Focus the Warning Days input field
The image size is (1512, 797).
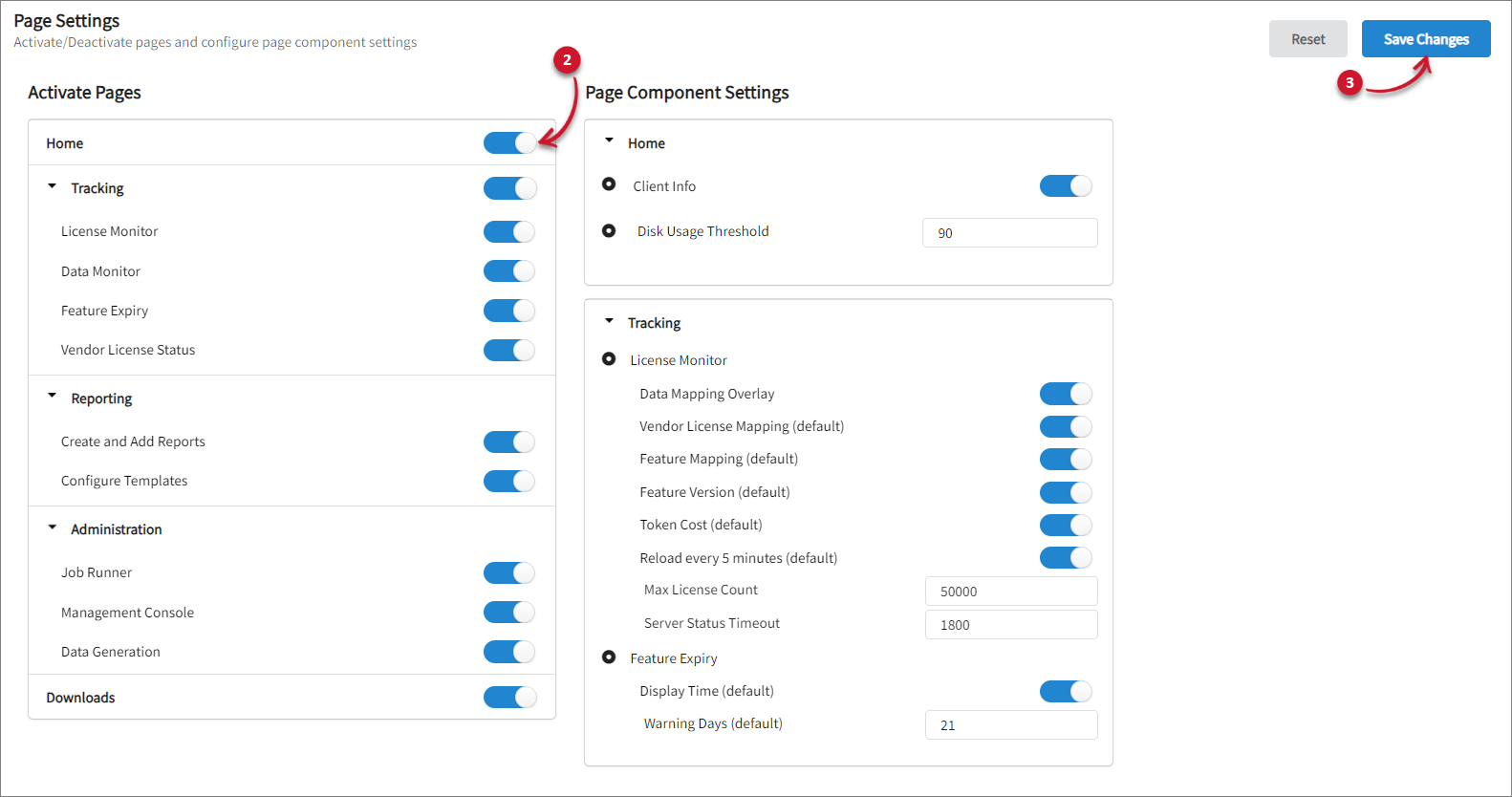1010,725
